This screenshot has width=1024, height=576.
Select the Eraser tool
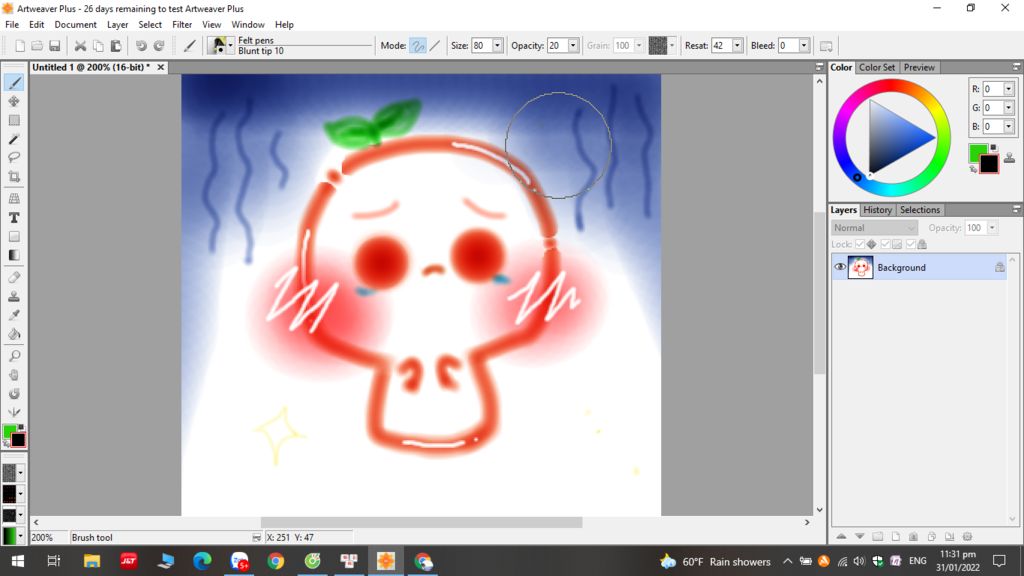(x=14, y=277)
